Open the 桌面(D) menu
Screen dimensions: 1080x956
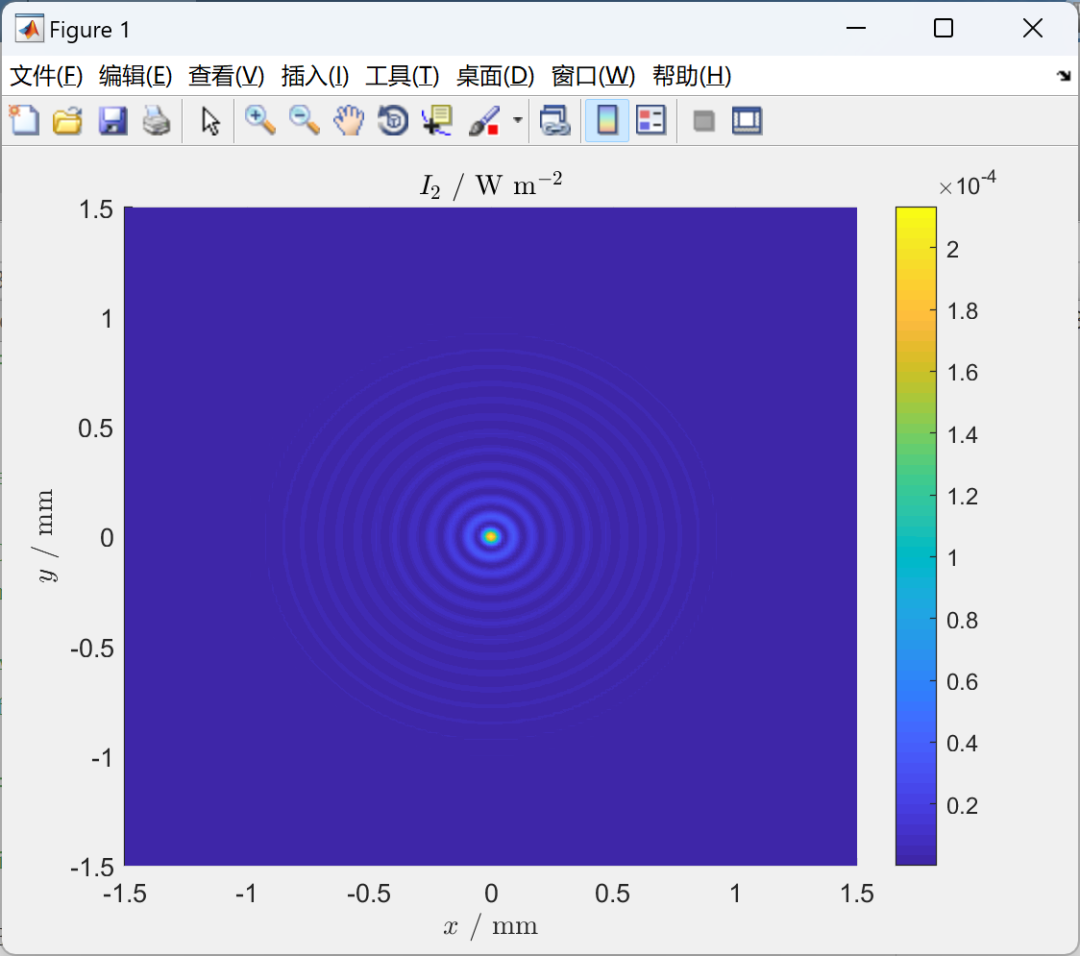pyautogui.click(x=495, y=76)
